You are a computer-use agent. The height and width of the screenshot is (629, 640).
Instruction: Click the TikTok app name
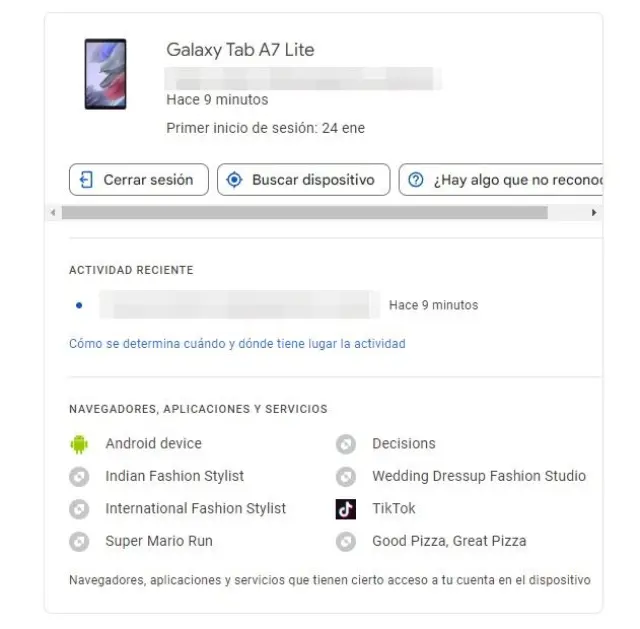394,509
